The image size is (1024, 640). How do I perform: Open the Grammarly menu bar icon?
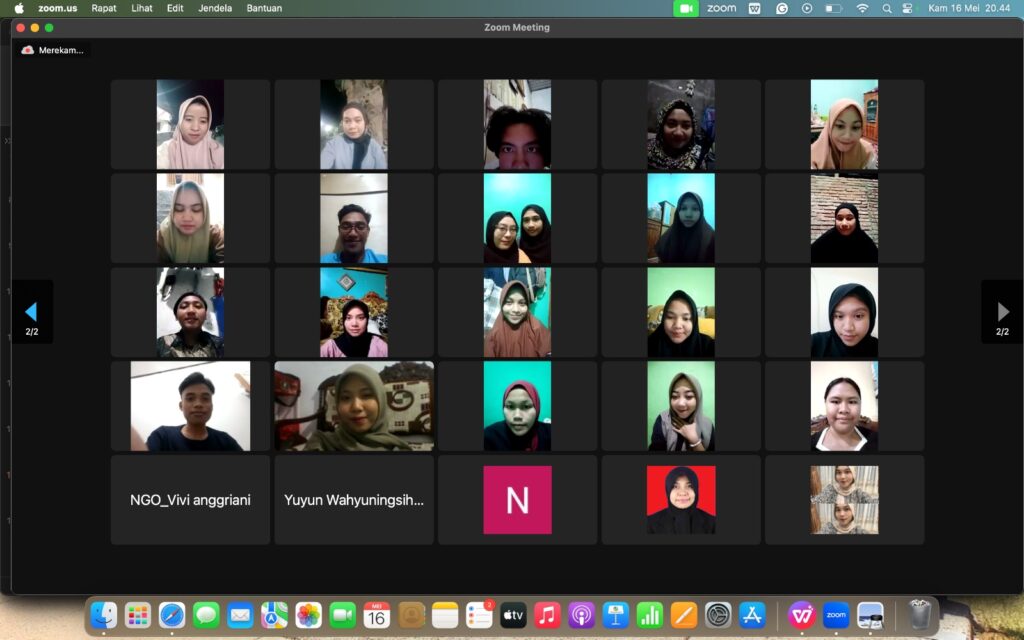pos(782,8)
